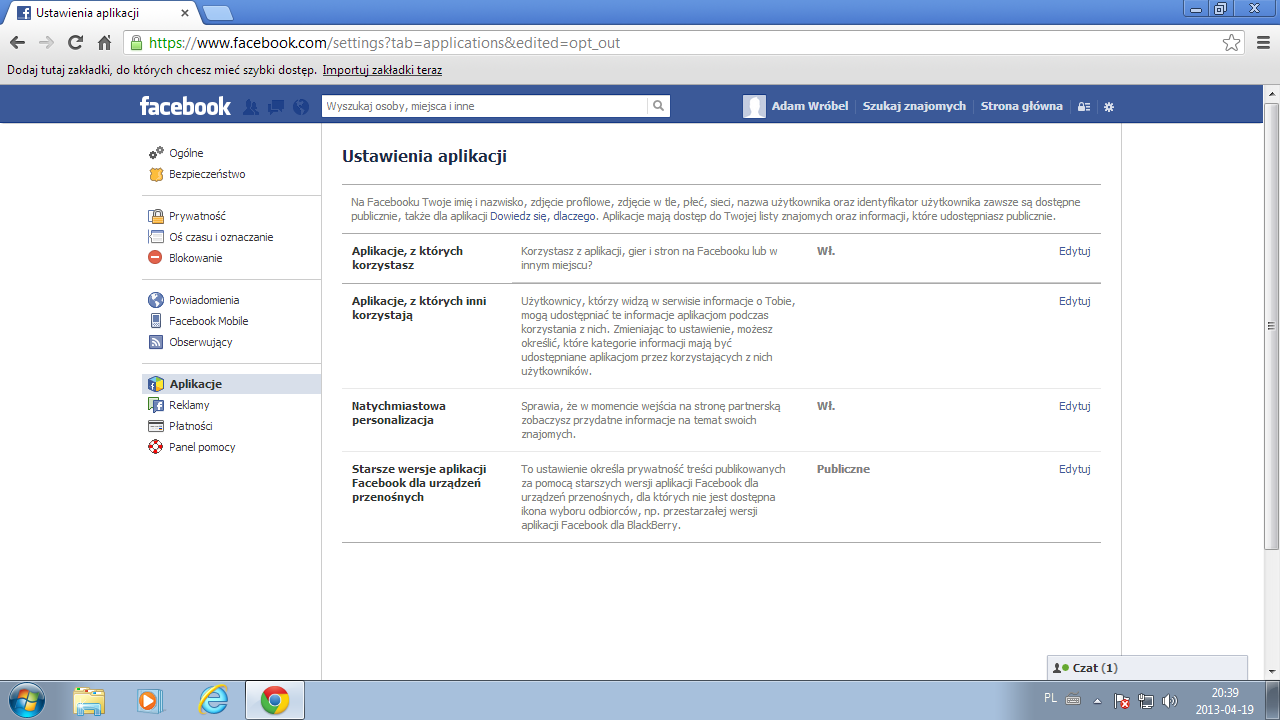Click the page vertical scrollbar
1280x720 pixels.
(1272, 325)
